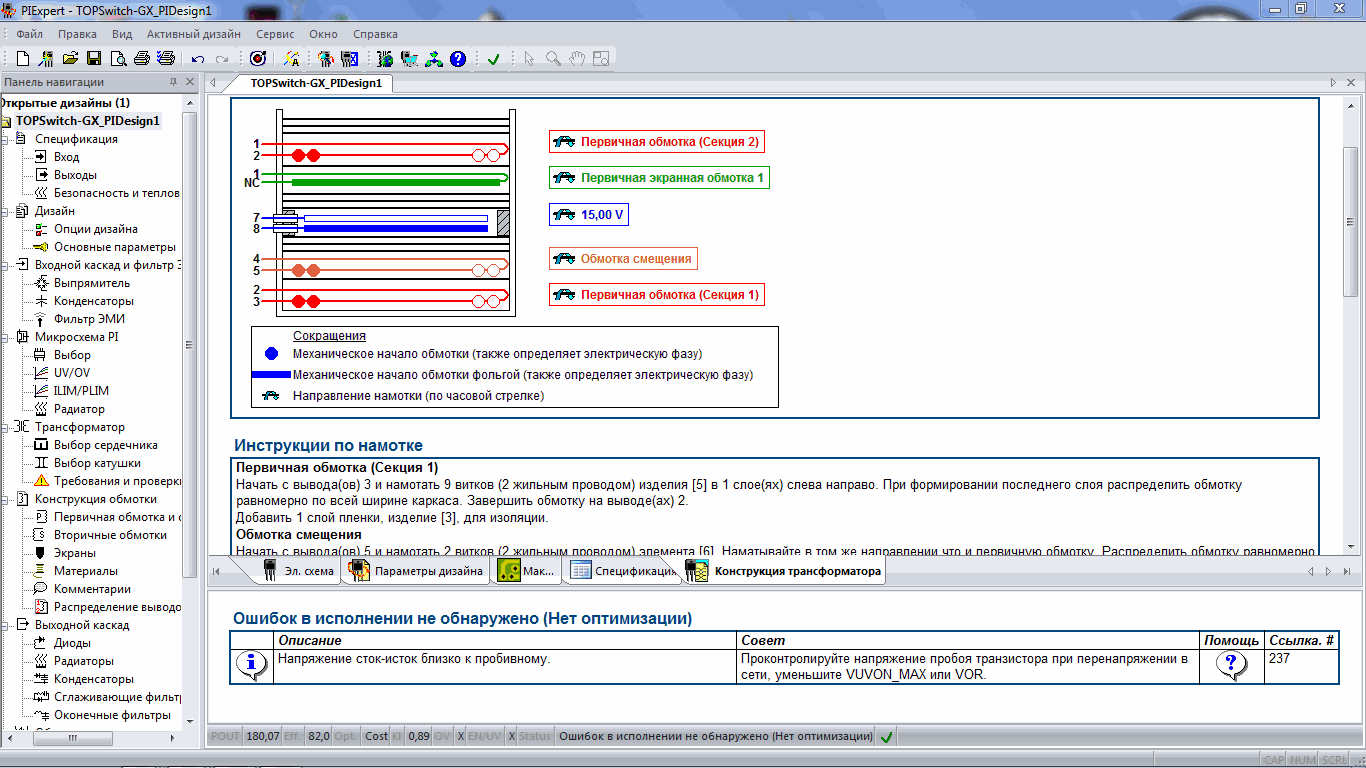Click the green checkmark toolbar icon
The image size is (1366, 768).
(x=493, y=59)
